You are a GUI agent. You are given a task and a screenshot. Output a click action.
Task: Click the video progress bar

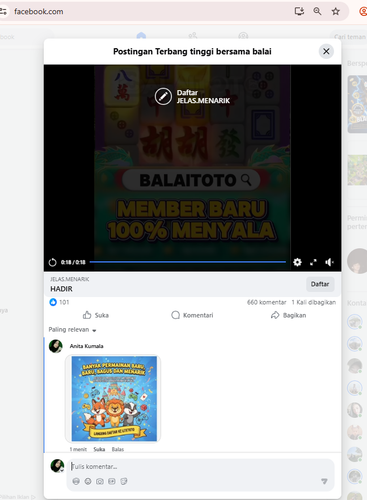pos(188,262)
